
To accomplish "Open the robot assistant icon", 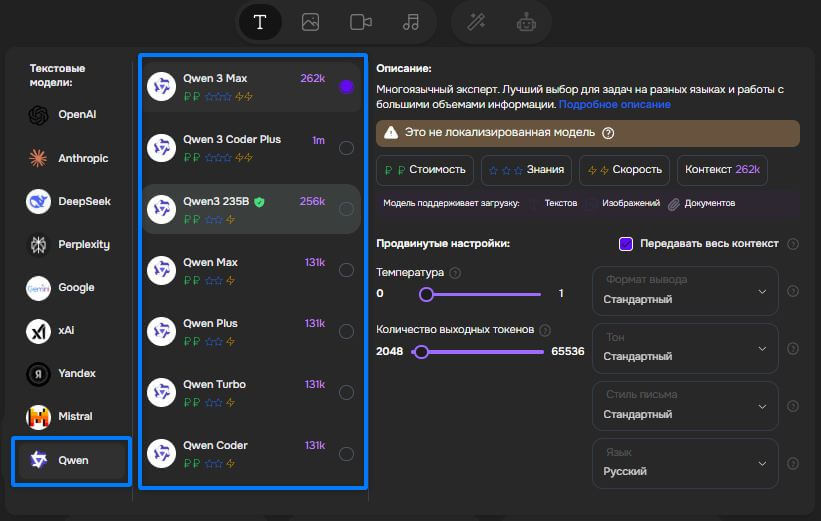I will [x=526, y=22].
